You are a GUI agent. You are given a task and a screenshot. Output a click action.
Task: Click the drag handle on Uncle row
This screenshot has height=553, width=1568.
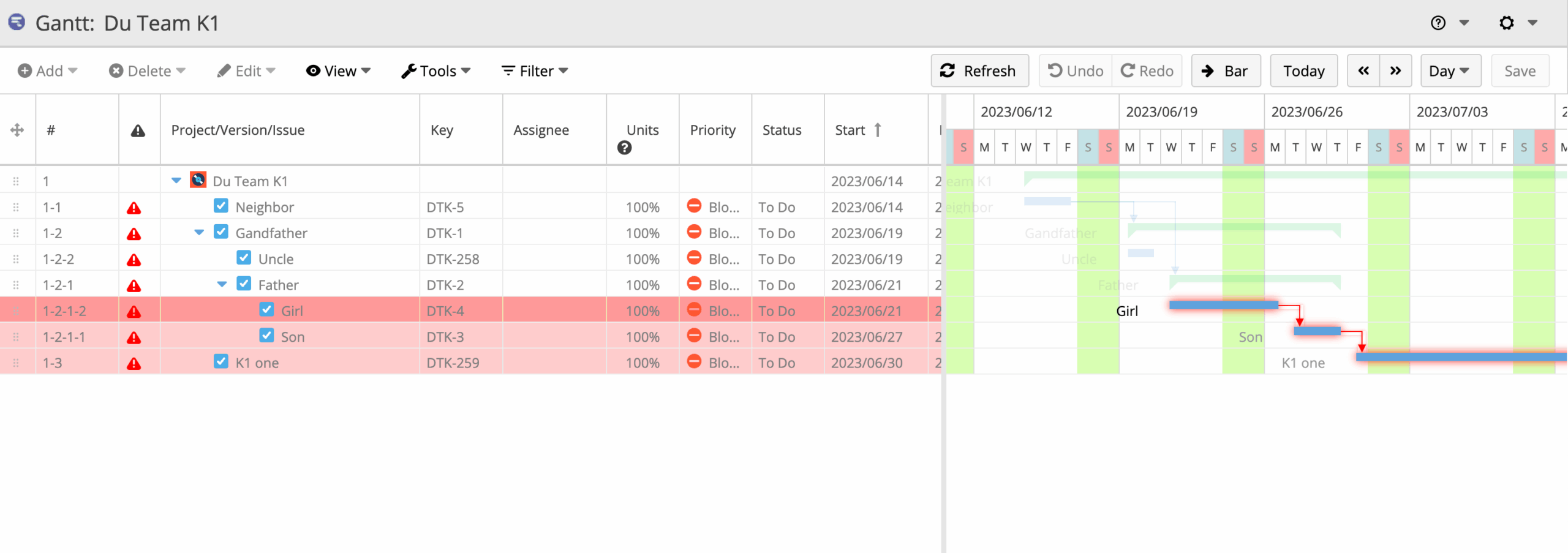(x=16, y=260)
